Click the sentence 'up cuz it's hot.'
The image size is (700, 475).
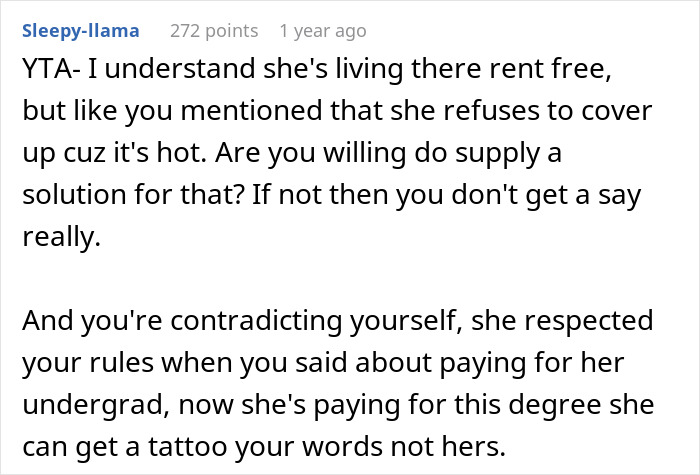pyautogui.click(x=115, y=153)
